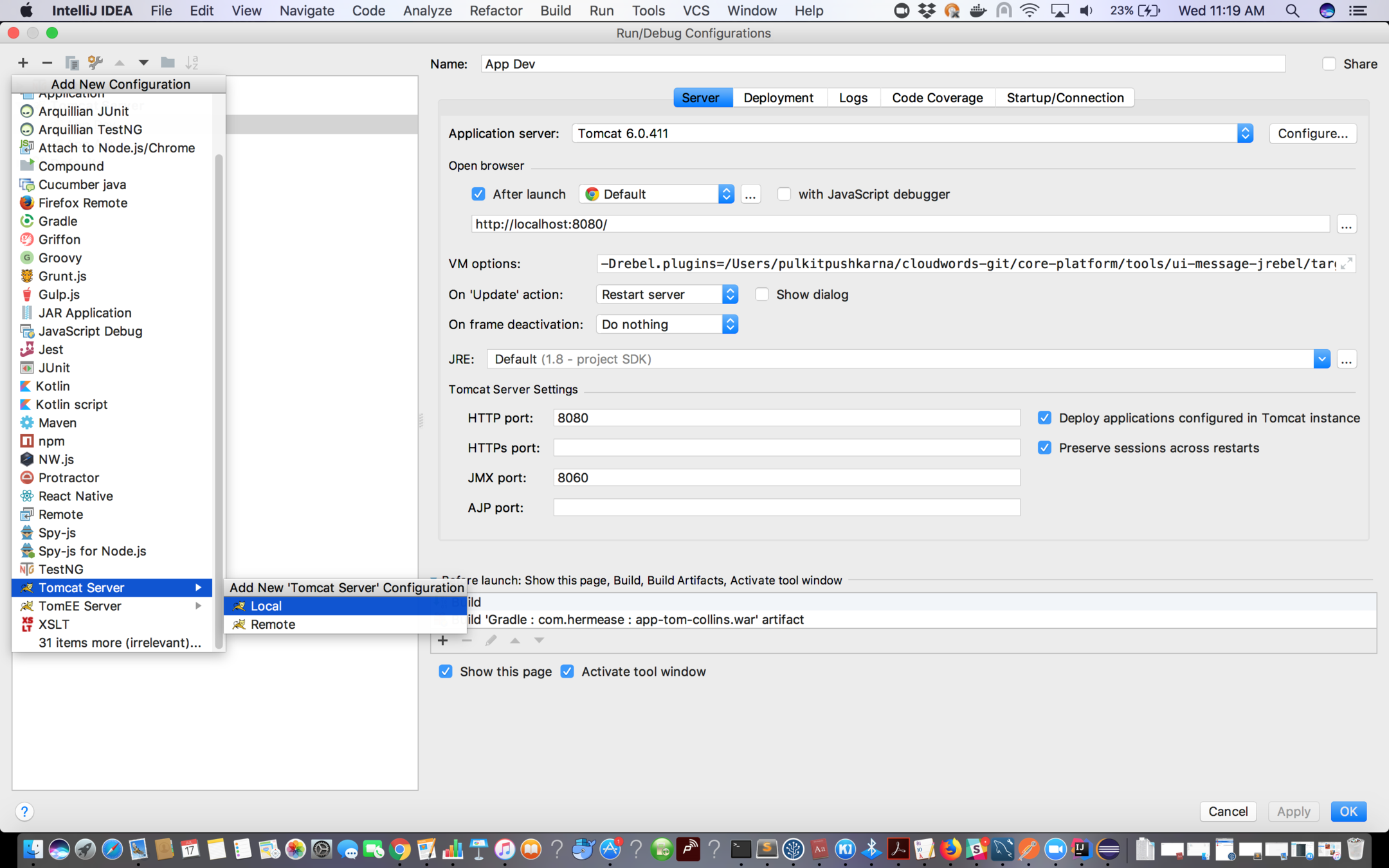Click the Move Down arrow in the configurations toolbar
The width and height of the screenshot is (1389, 868).
[143, 62]
